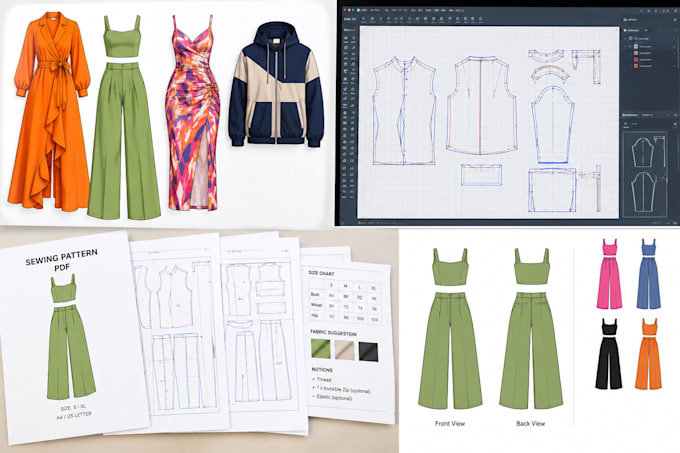Open the orange wrap dress illustration
This screenshot has height=453, width=680.
[x=50, y=111]
